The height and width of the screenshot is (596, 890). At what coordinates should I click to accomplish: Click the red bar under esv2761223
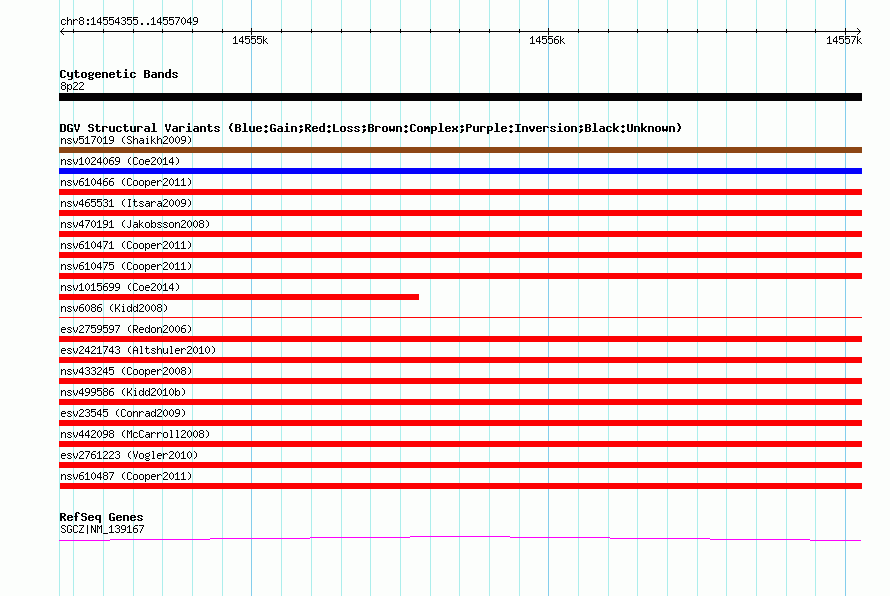(460, 465)
